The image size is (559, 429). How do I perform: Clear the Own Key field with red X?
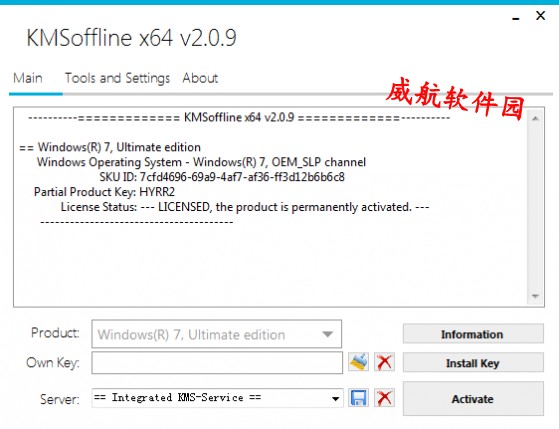(x=384, y=362)
